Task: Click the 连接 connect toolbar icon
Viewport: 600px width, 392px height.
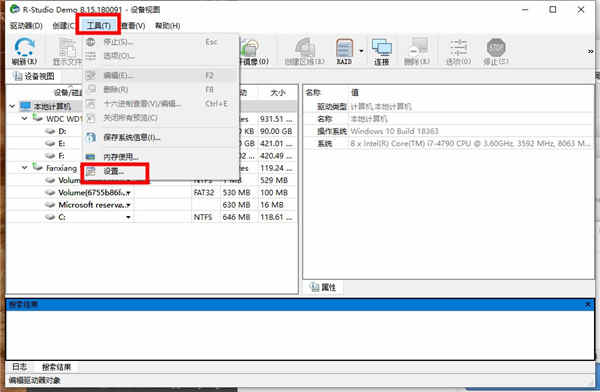Action: point(382,52)
